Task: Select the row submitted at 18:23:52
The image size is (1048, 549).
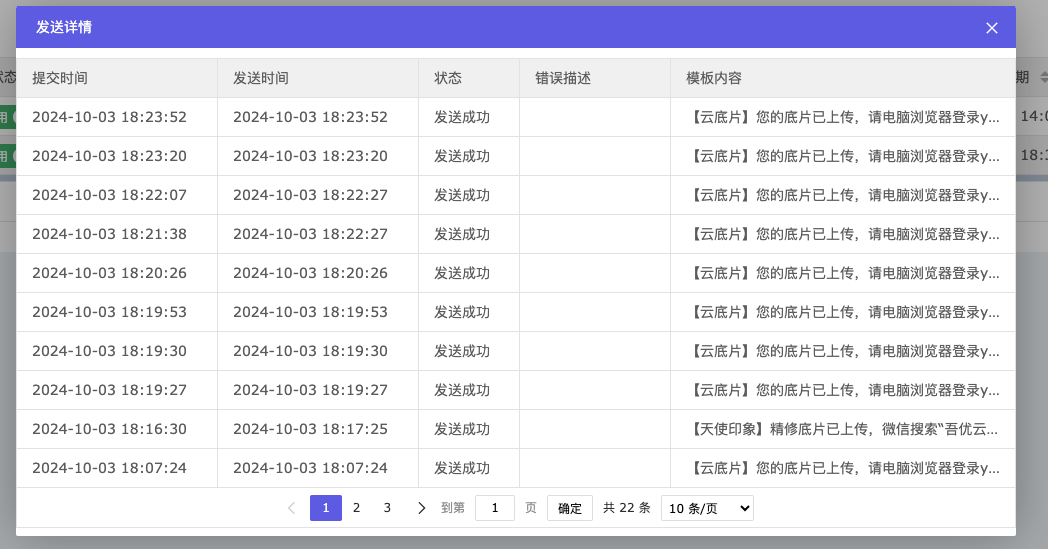Action: click(109, 117)
